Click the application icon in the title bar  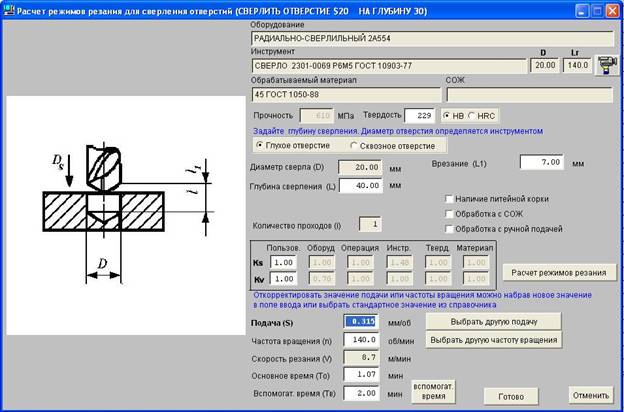(10, 9)
